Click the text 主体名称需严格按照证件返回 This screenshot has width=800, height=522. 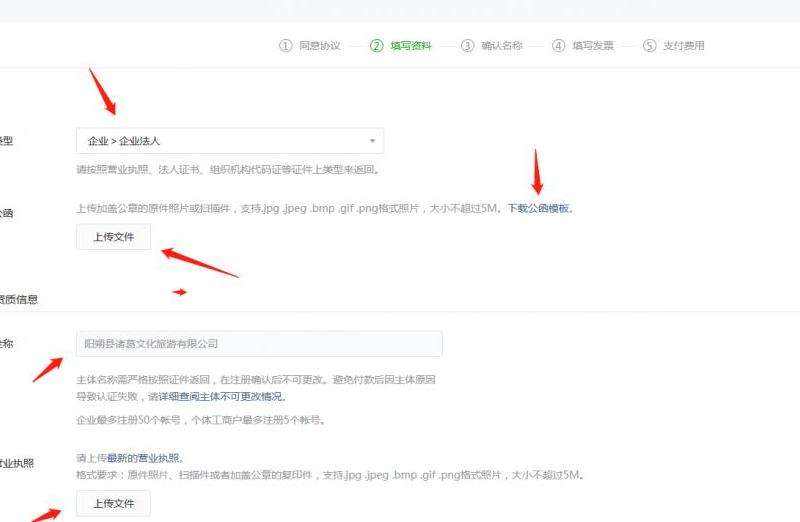143,380
